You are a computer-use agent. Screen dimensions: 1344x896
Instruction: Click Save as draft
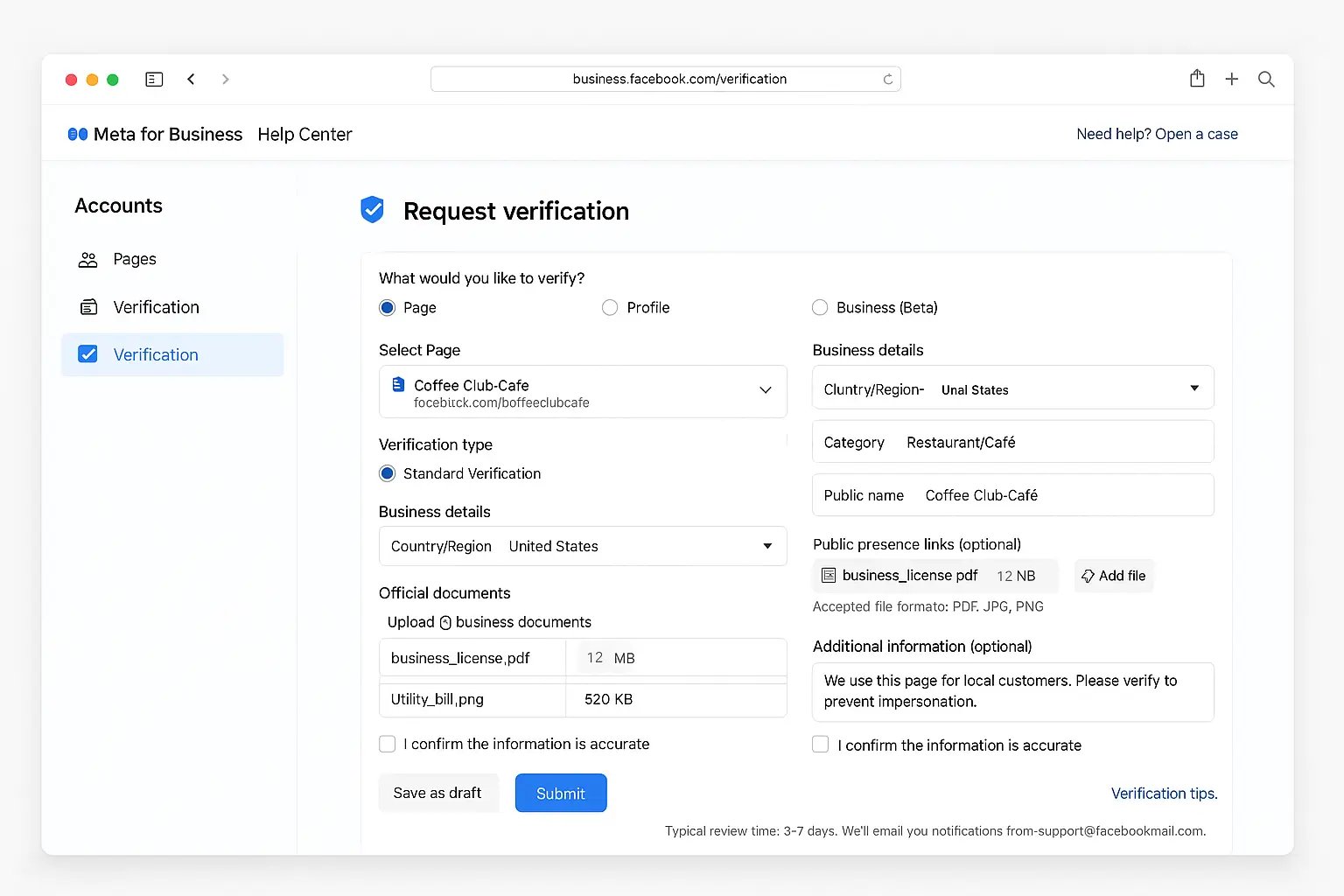pyautogui.click(x=437, y=793)
